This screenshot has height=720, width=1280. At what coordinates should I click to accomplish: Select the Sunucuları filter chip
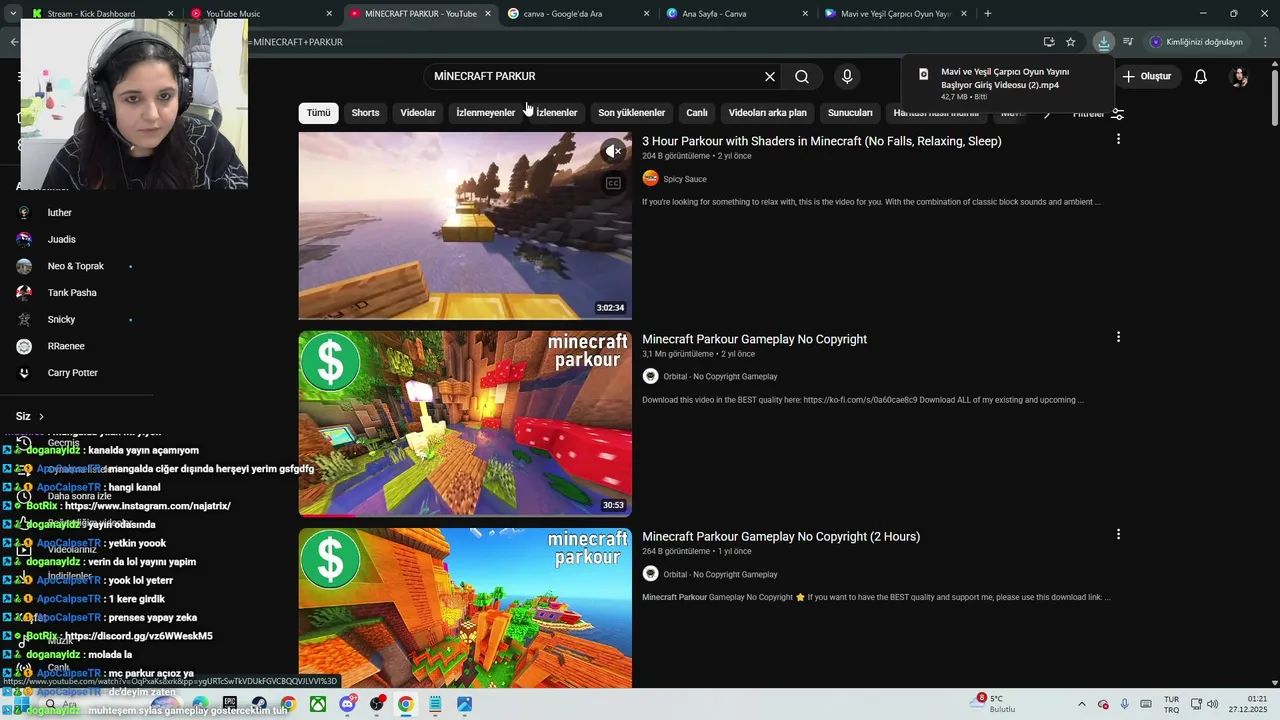pos(850,113)
